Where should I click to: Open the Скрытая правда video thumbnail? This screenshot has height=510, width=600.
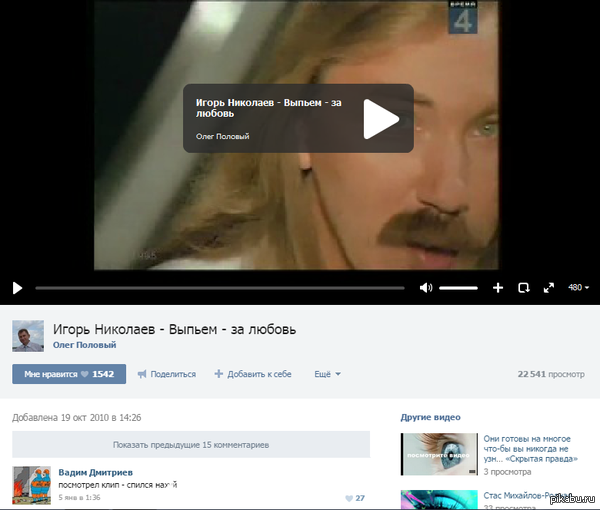(x=437, y=454)
